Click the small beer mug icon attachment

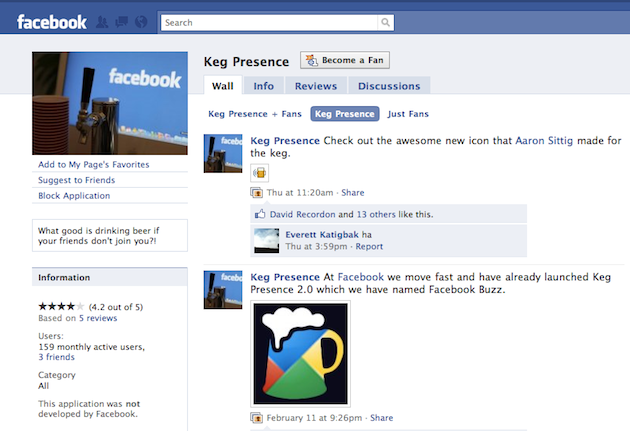pyautogui.click(x=260, y=173)
